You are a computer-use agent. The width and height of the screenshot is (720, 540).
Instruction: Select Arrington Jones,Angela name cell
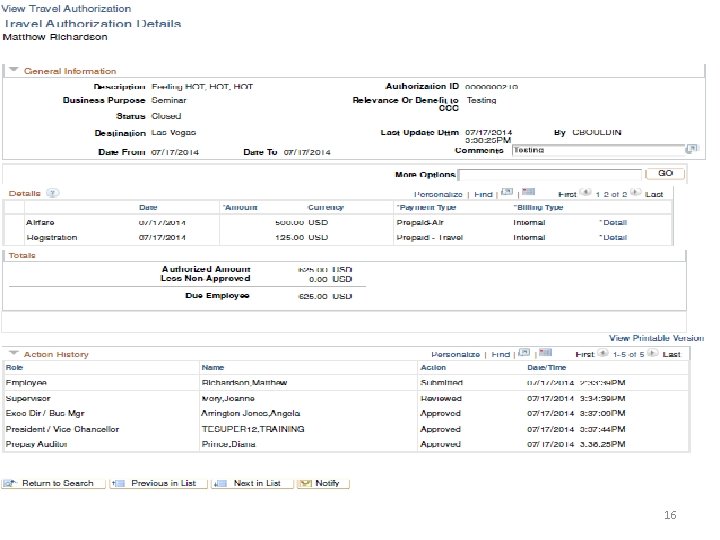[251, 413]
